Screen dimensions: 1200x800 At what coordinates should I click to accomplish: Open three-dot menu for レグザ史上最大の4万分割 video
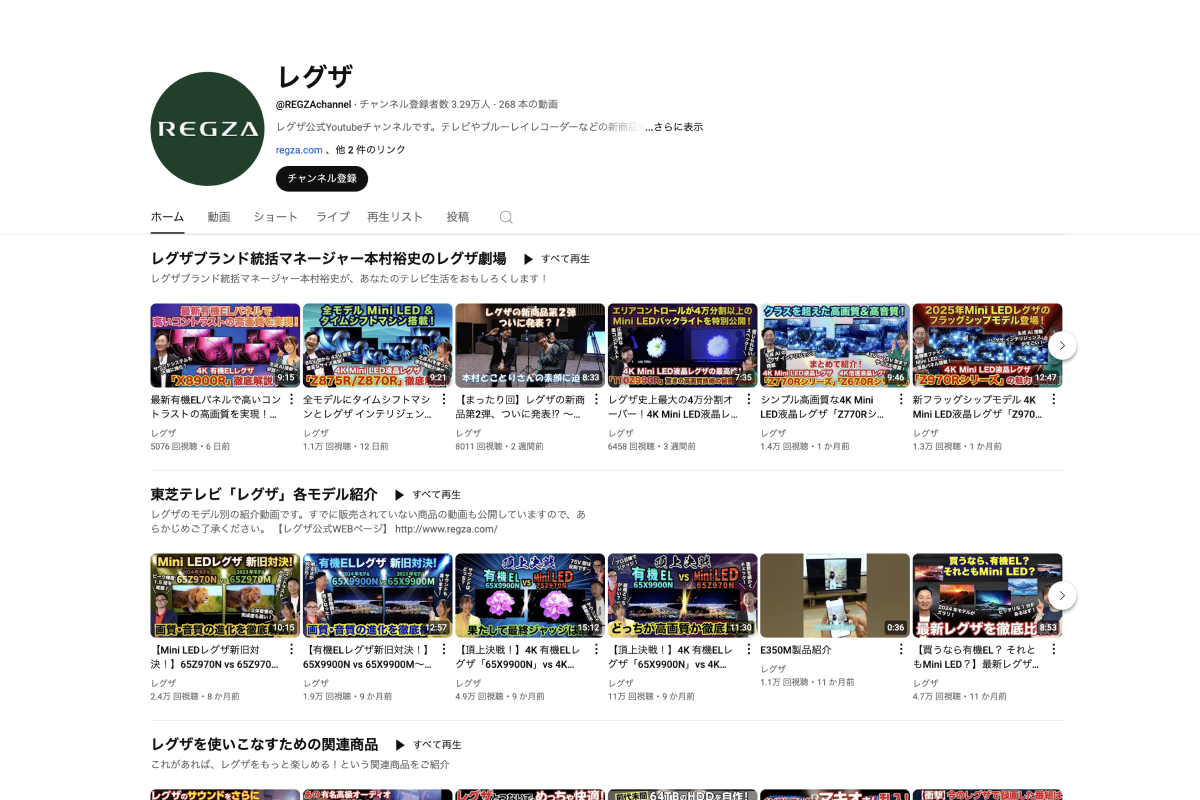point(749,400)
